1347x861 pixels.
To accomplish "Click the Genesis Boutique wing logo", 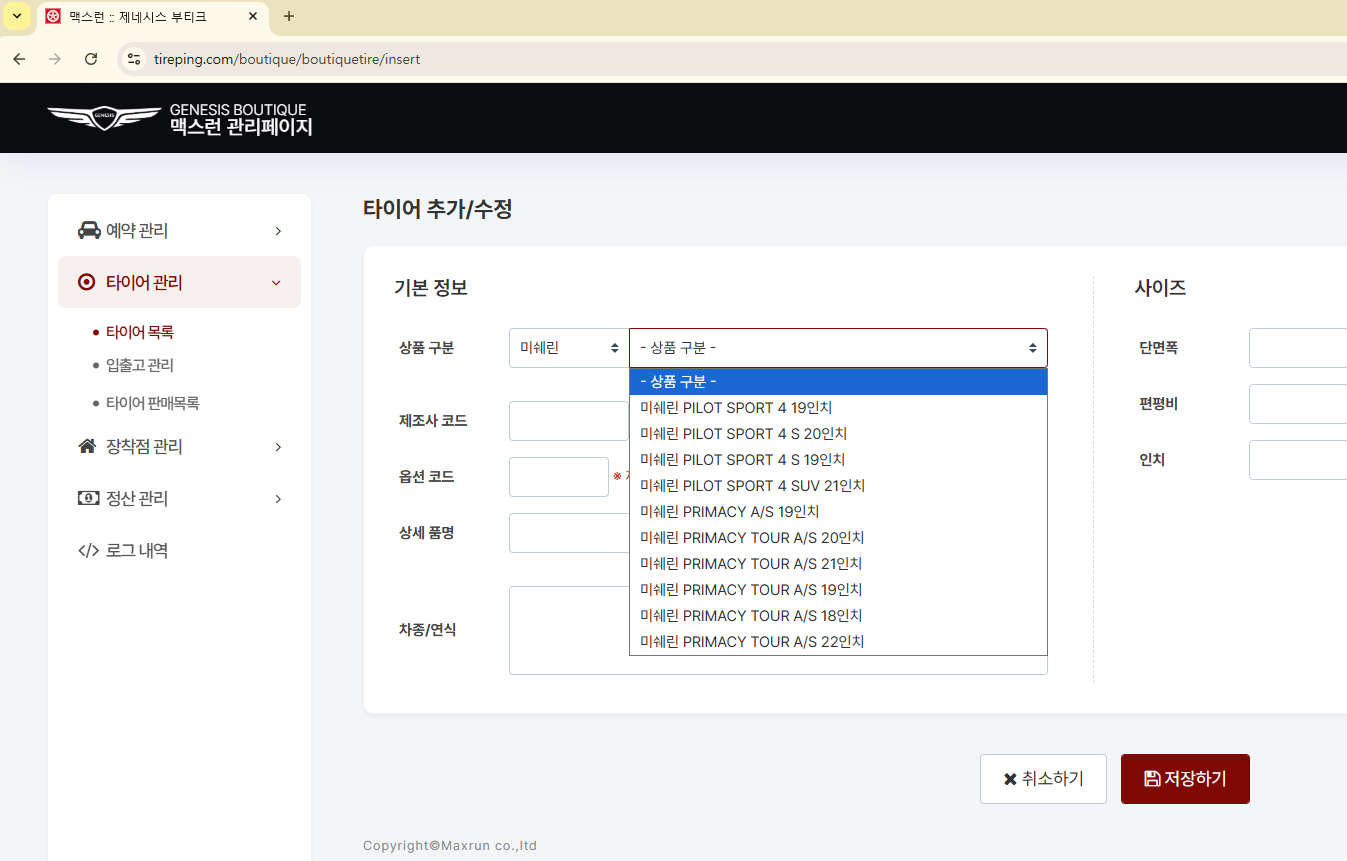I will pyautogui.click(x=104, y=117).
